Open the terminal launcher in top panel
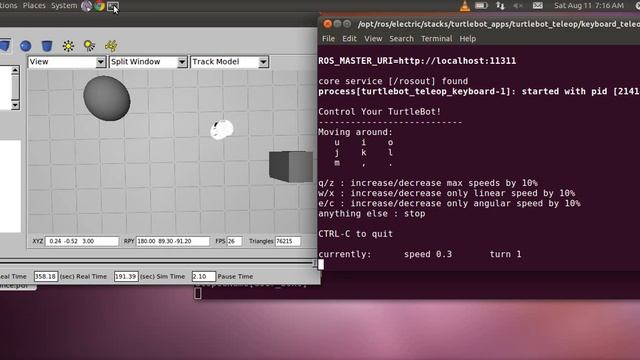Viewport: 640px width, 360px height. point(113,6)
